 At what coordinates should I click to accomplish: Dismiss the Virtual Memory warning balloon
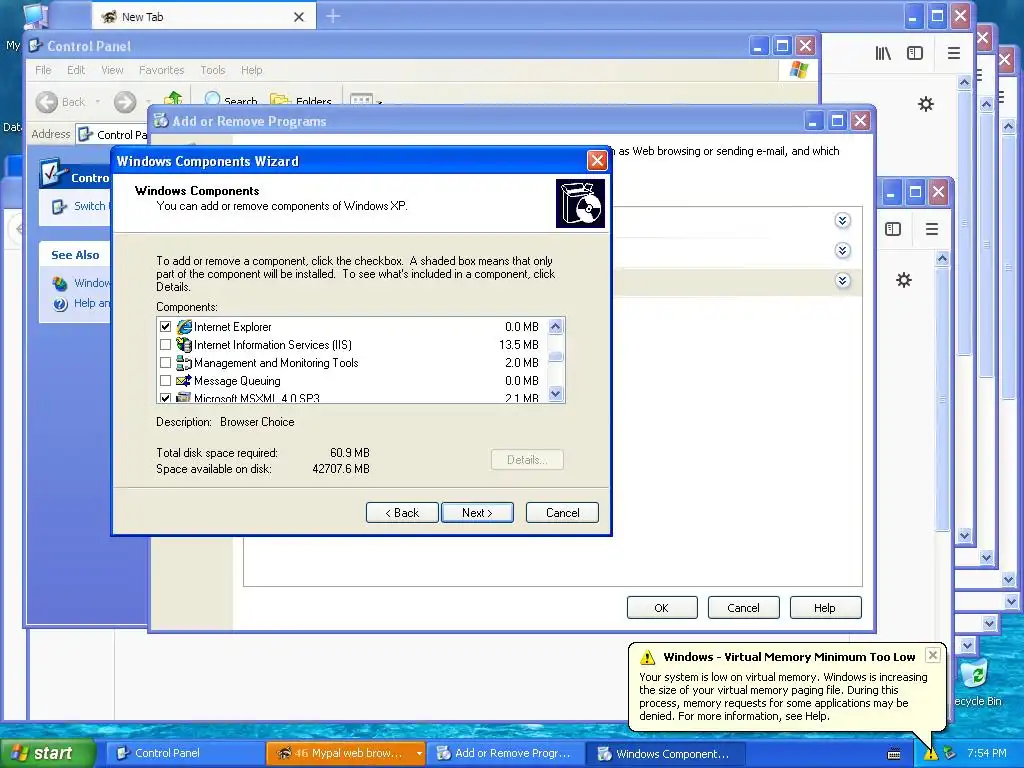933,655
